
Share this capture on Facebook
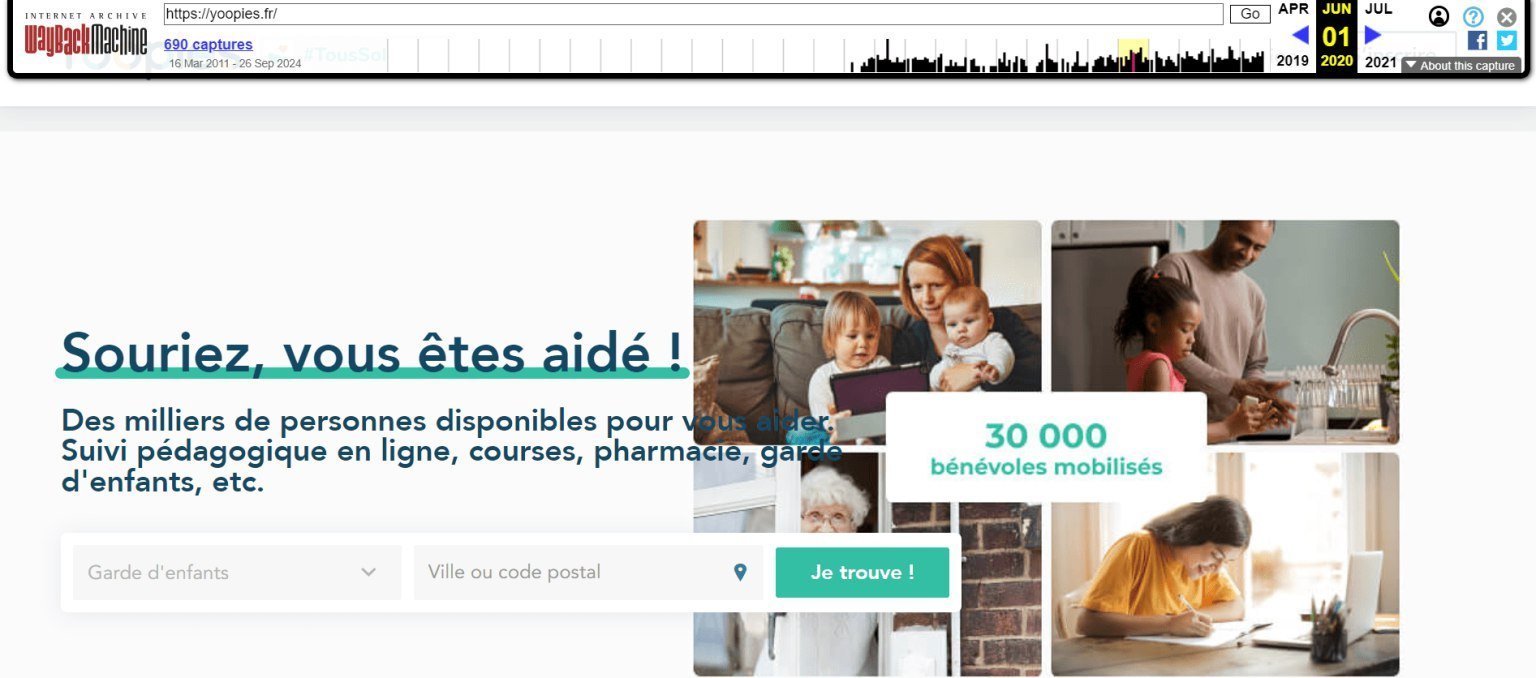point(1477,41)
